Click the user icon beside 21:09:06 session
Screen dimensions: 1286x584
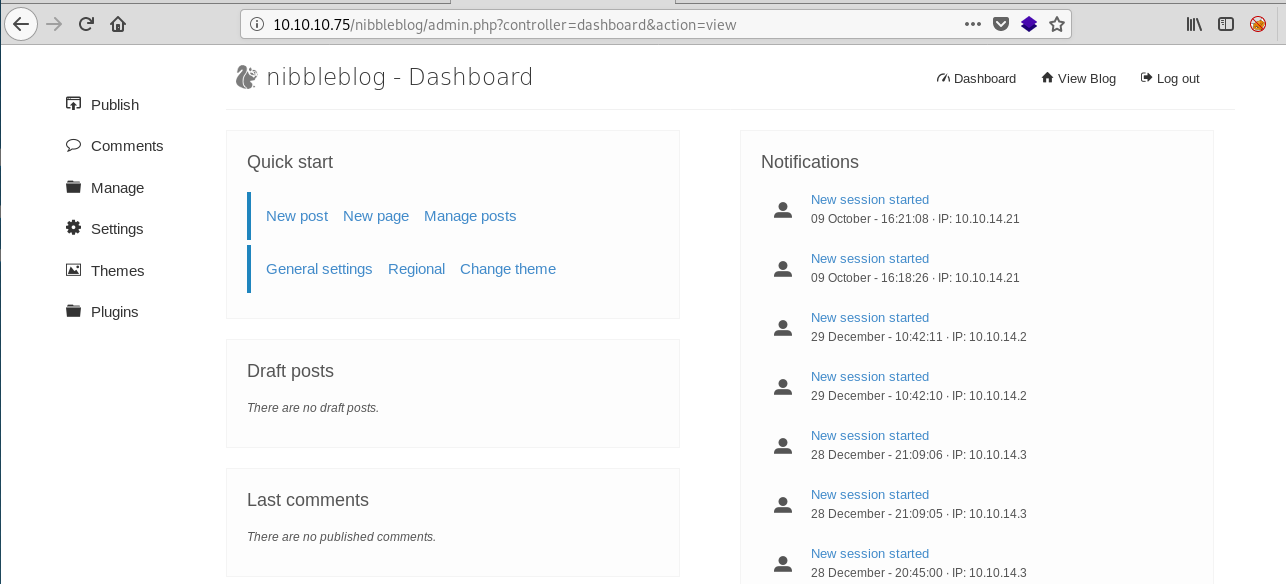pos(783,445)
